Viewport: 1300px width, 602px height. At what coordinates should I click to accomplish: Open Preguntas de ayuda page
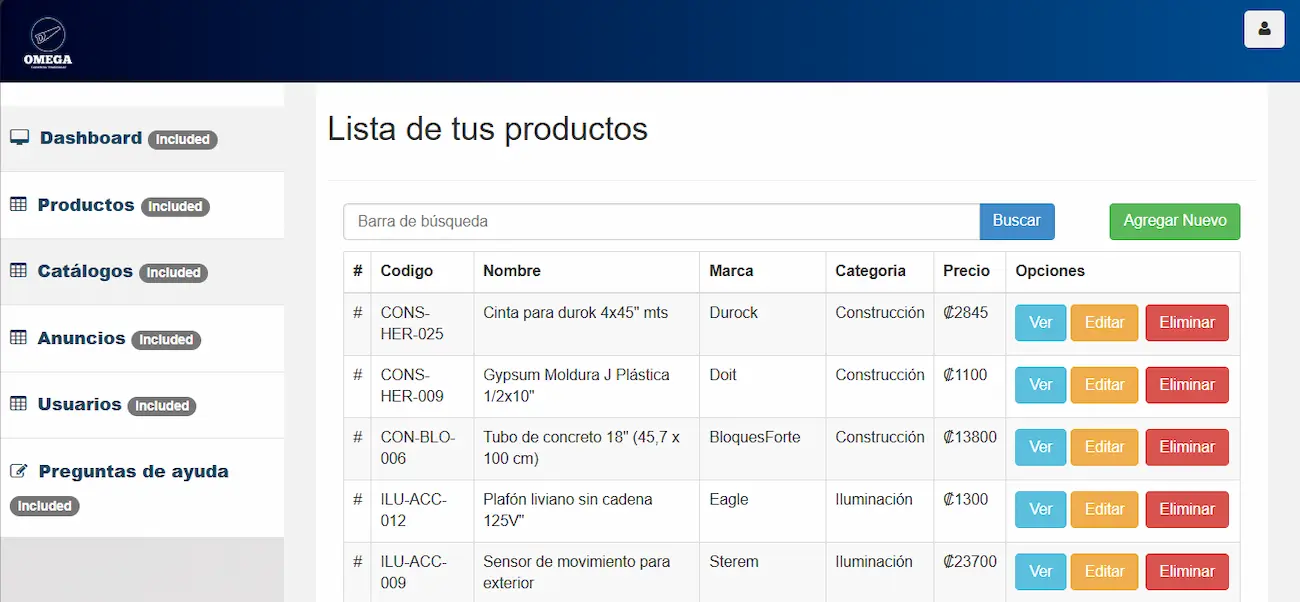click(x=133, y=471)
